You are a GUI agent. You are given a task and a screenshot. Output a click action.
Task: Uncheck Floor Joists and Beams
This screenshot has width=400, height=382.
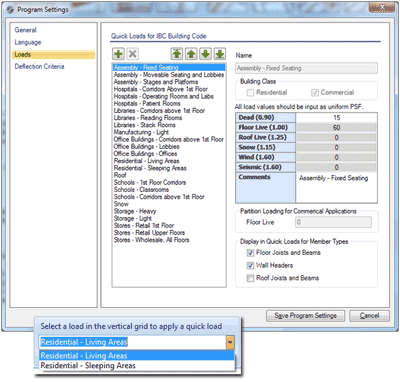click(250, 253)
